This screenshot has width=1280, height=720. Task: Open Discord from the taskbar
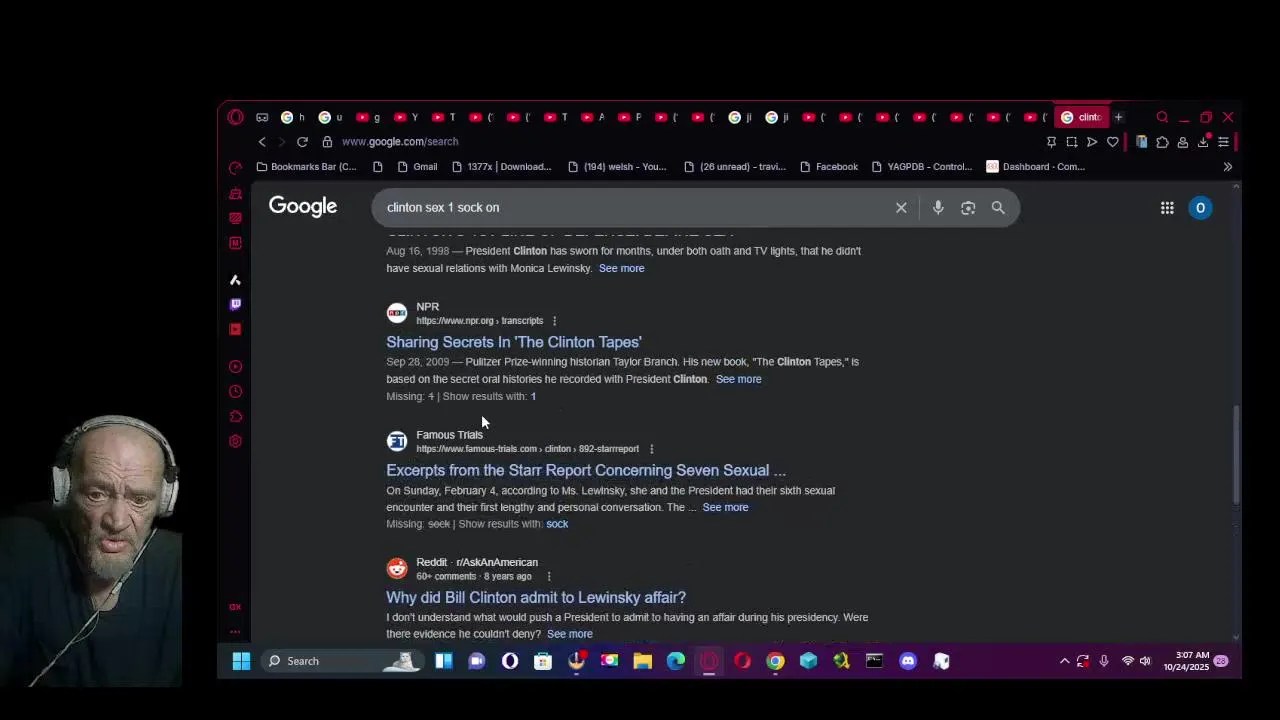click(x=908, y=661)
